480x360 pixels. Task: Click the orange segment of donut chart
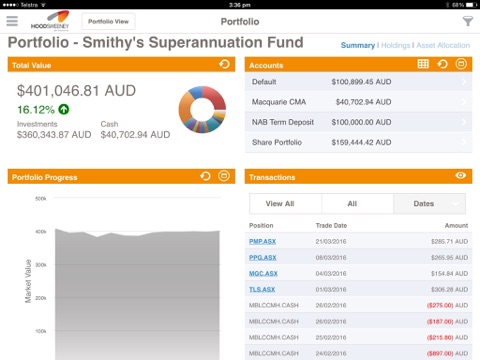pyautogui.click(x=186, y=107)
